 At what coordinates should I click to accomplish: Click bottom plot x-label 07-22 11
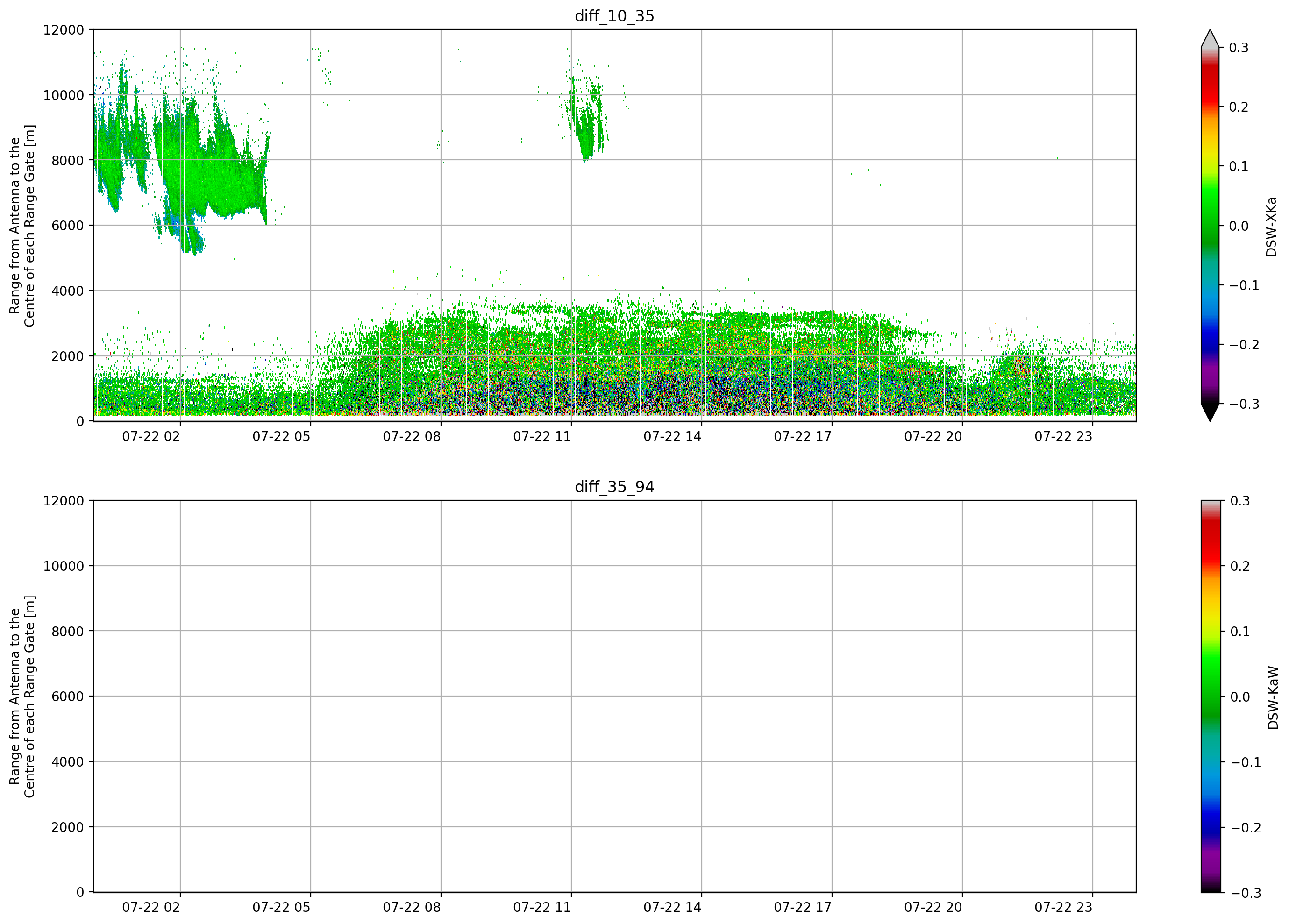541,908
